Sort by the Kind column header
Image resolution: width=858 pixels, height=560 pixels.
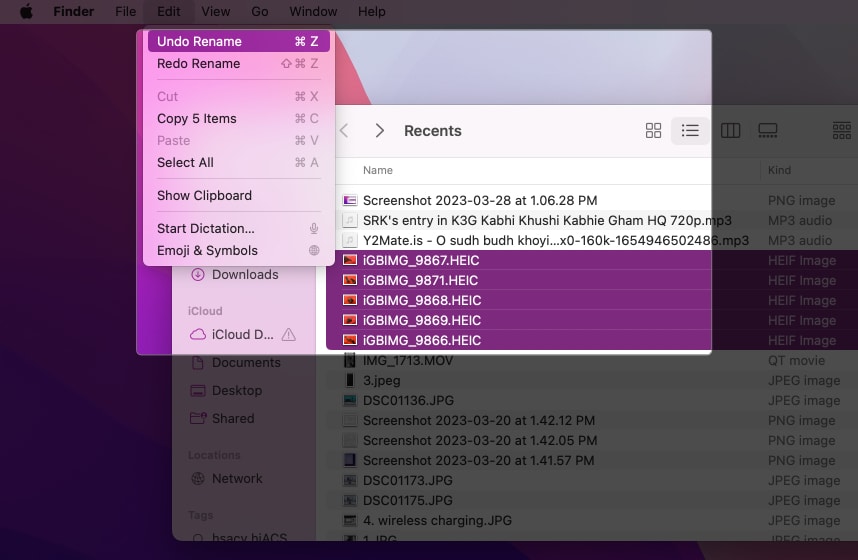click(x=779, y=170)
